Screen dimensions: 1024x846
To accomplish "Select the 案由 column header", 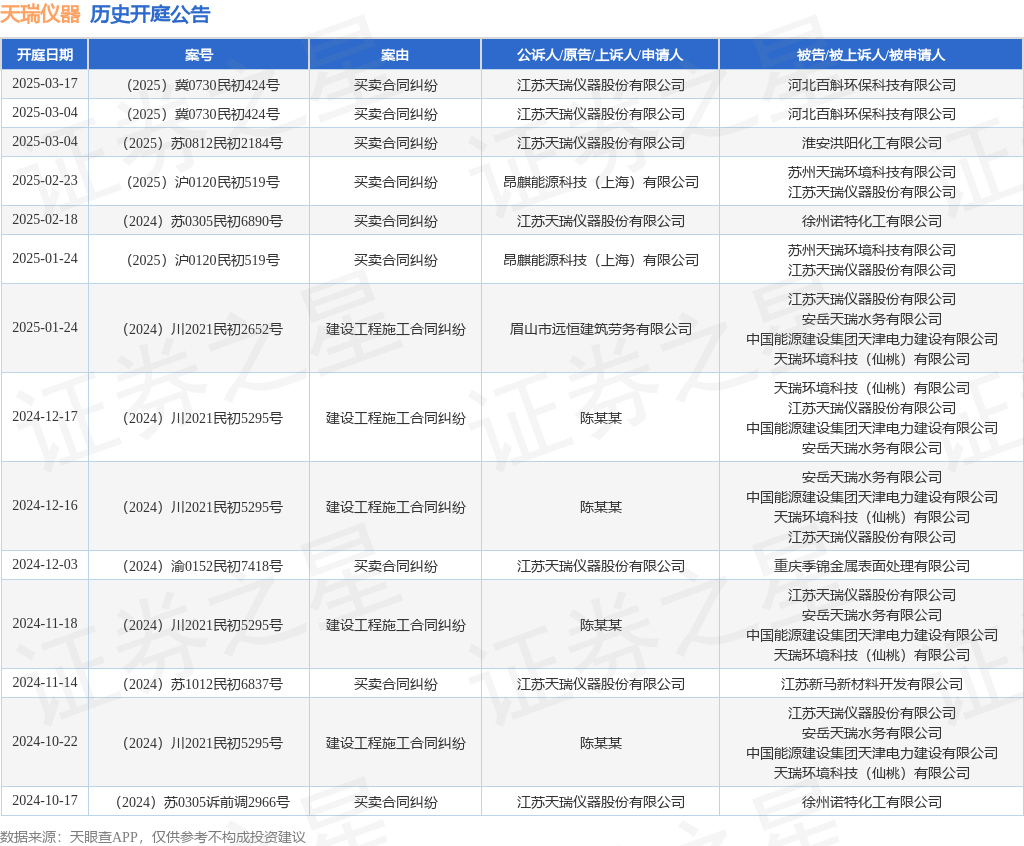I will (395, 55).
